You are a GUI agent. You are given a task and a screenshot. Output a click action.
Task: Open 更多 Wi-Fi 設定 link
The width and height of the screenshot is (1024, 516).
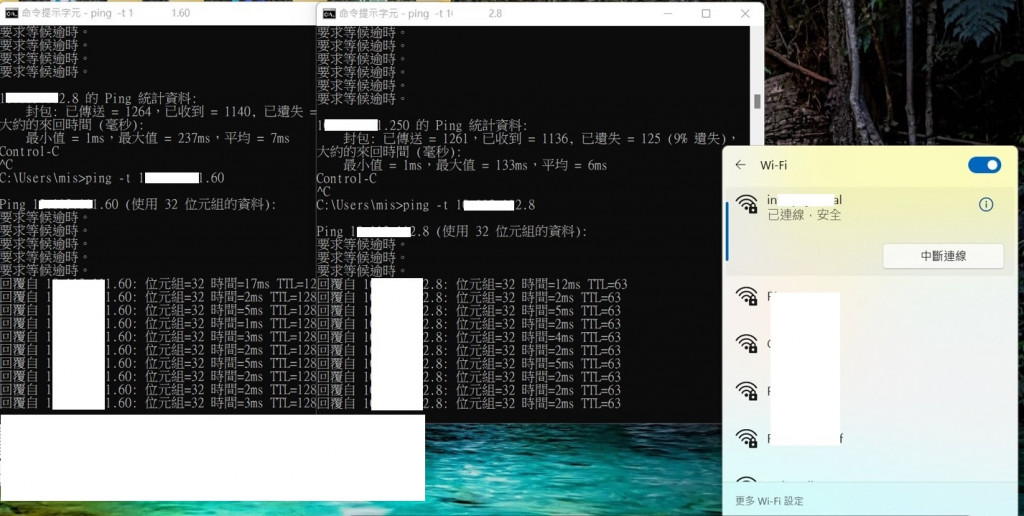769,501
